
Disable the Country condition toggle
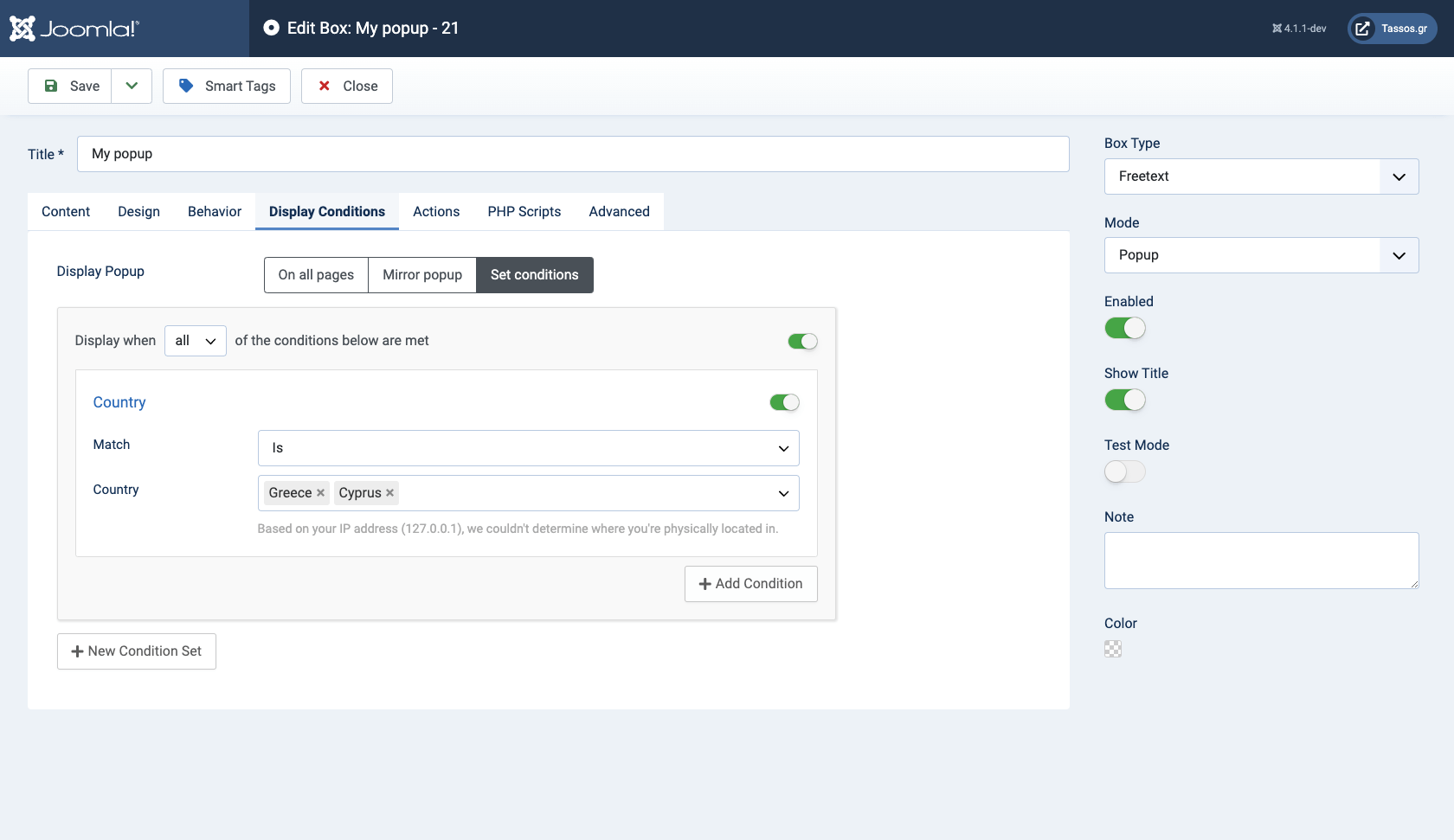coord(784,402)
